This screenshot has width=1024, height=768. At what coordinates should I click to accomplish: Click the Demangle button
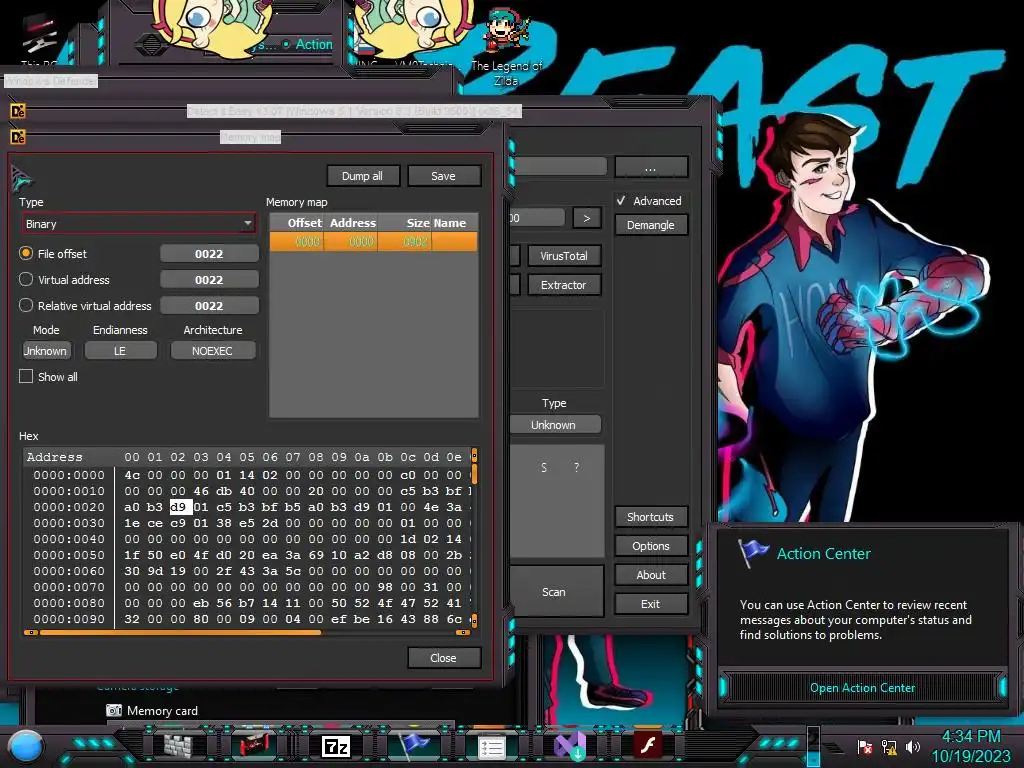[650, 225]
